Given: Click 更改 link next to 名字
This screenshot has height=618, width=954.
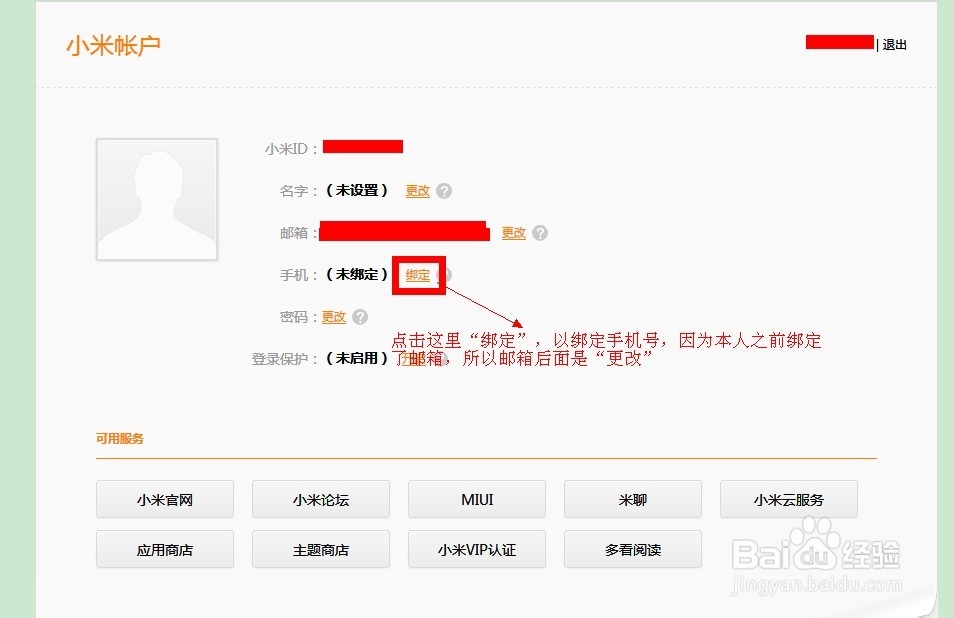Looking at the screenshot, I should (x=417, y=191).
